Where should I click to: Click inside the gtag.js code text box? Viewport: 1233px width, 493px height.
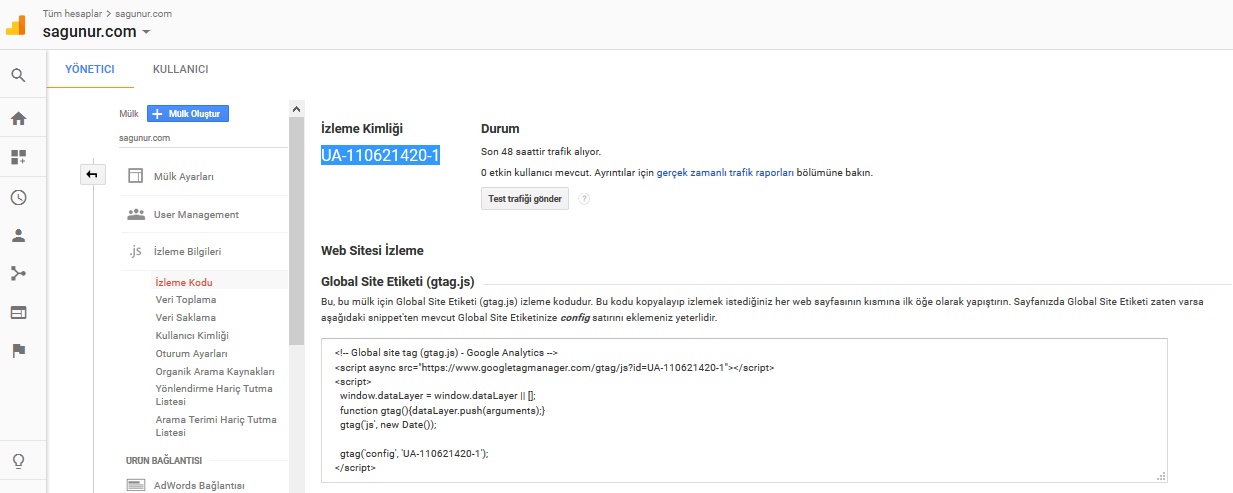745,411
